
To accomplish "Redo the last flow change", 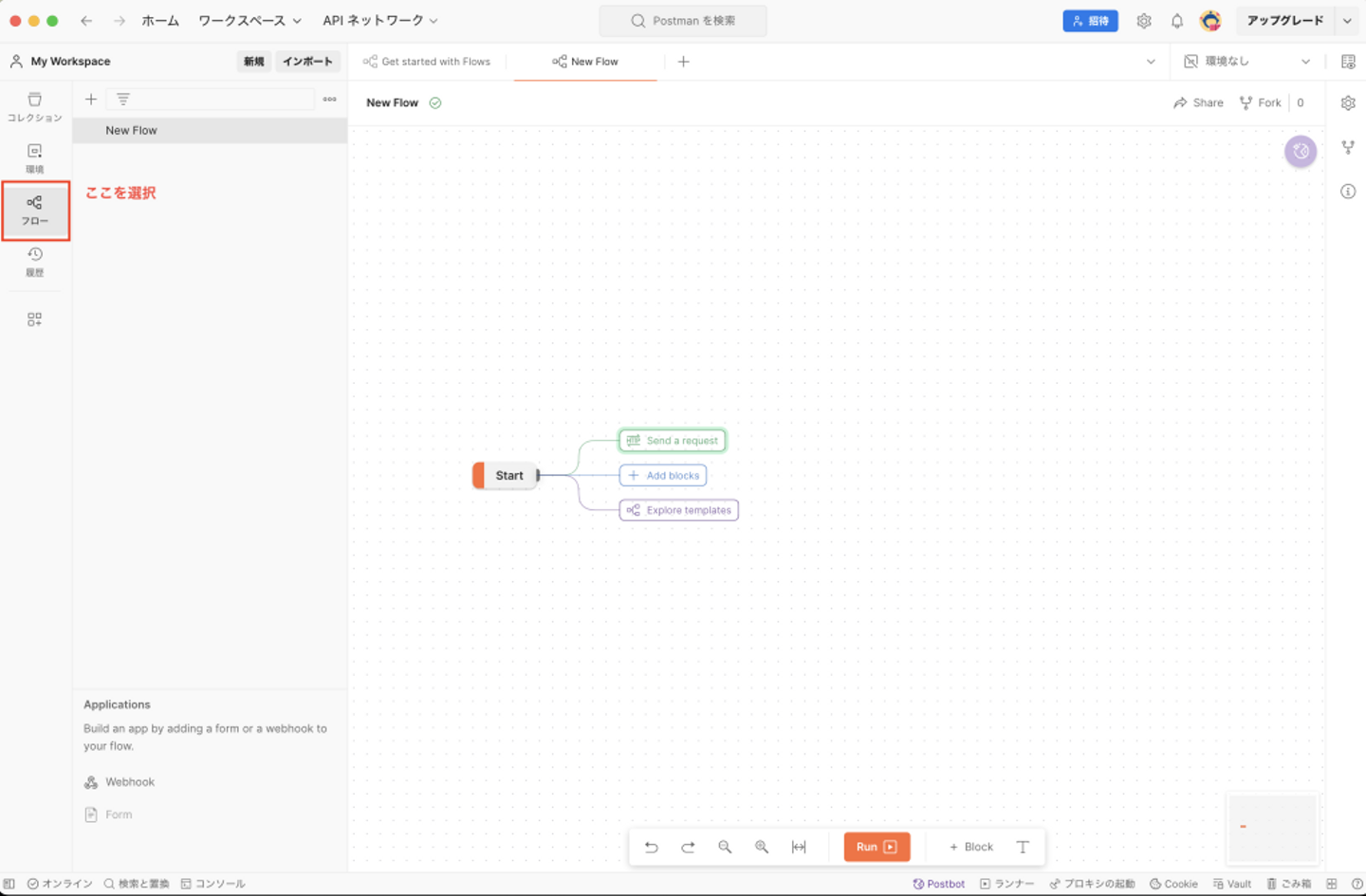I will coord(688,847).
